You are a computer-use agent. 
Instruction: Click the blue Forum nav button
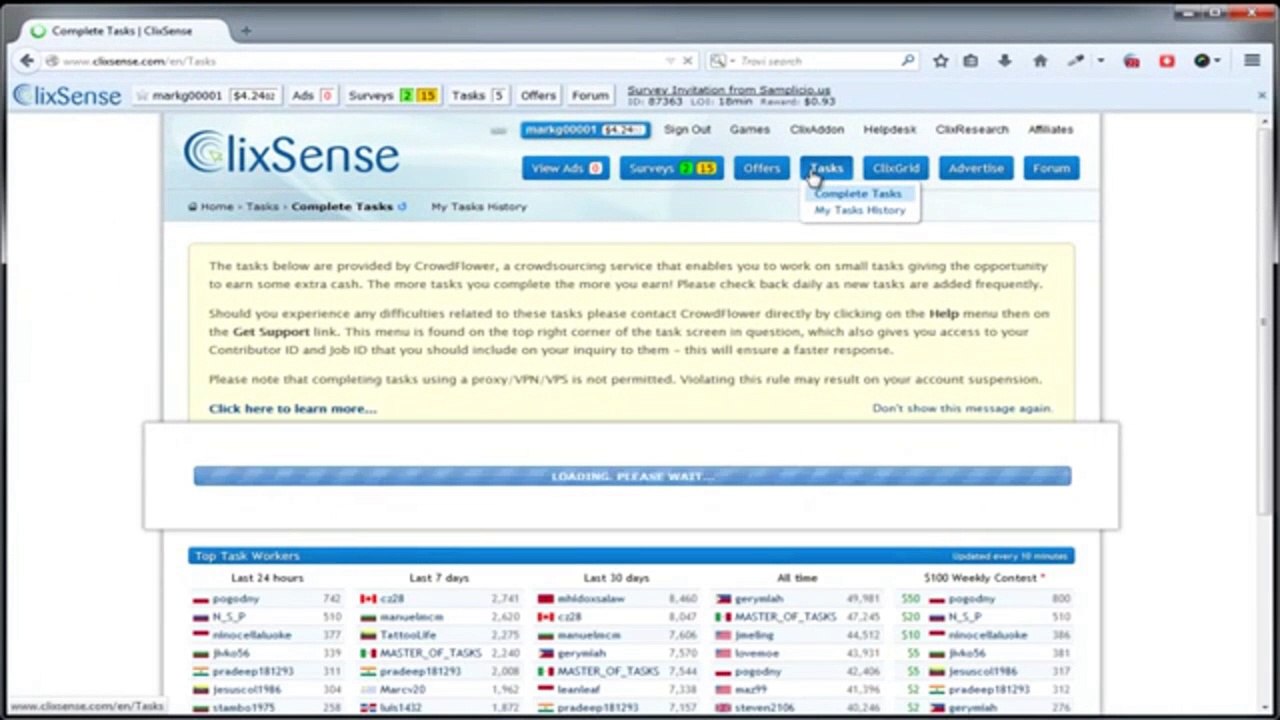click(x=1051, y=168)
